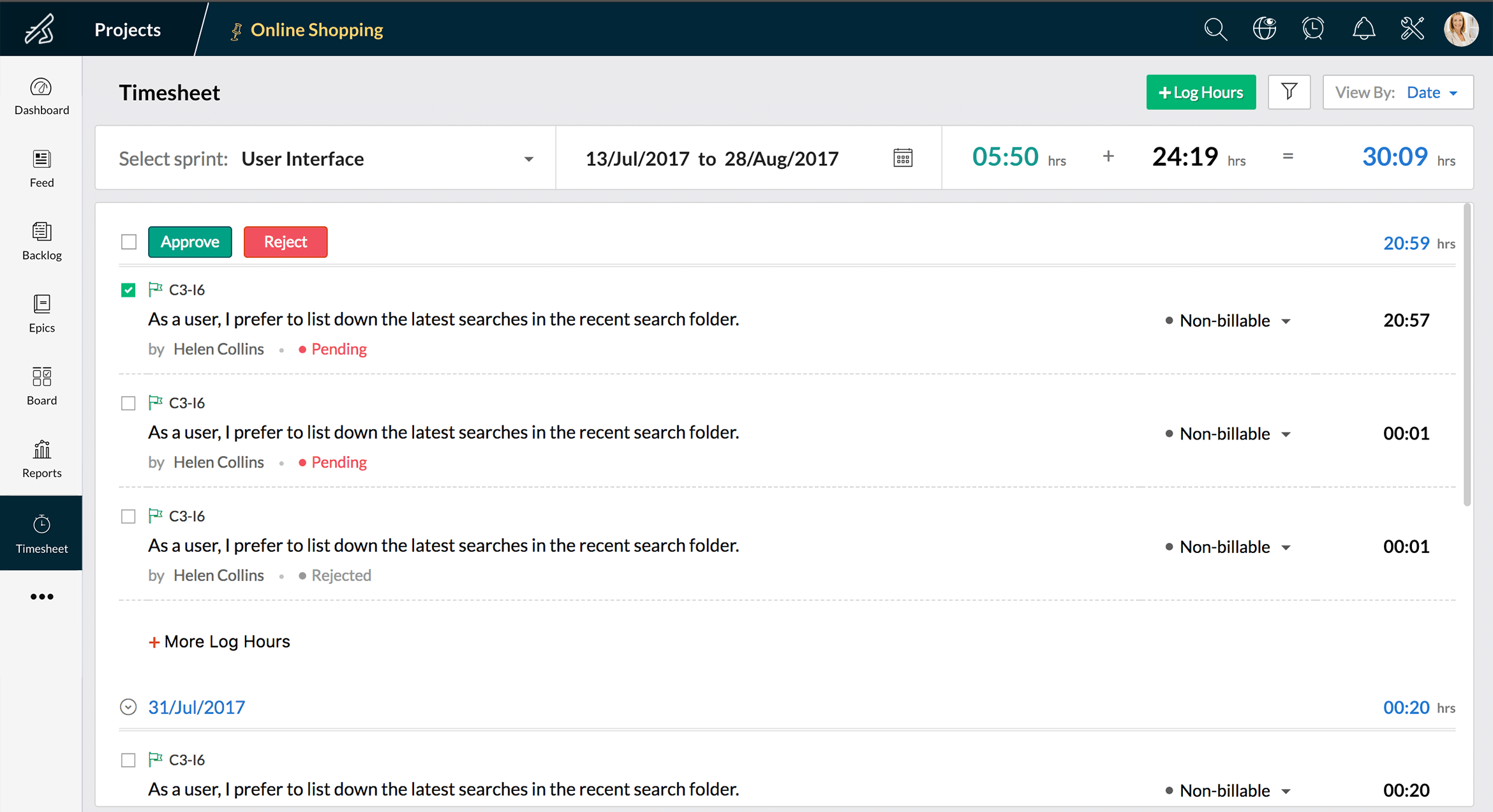This screenshot has width=1493, height=812.
Task: Open Board in sidebar
Action: click(x=41, y=387)
